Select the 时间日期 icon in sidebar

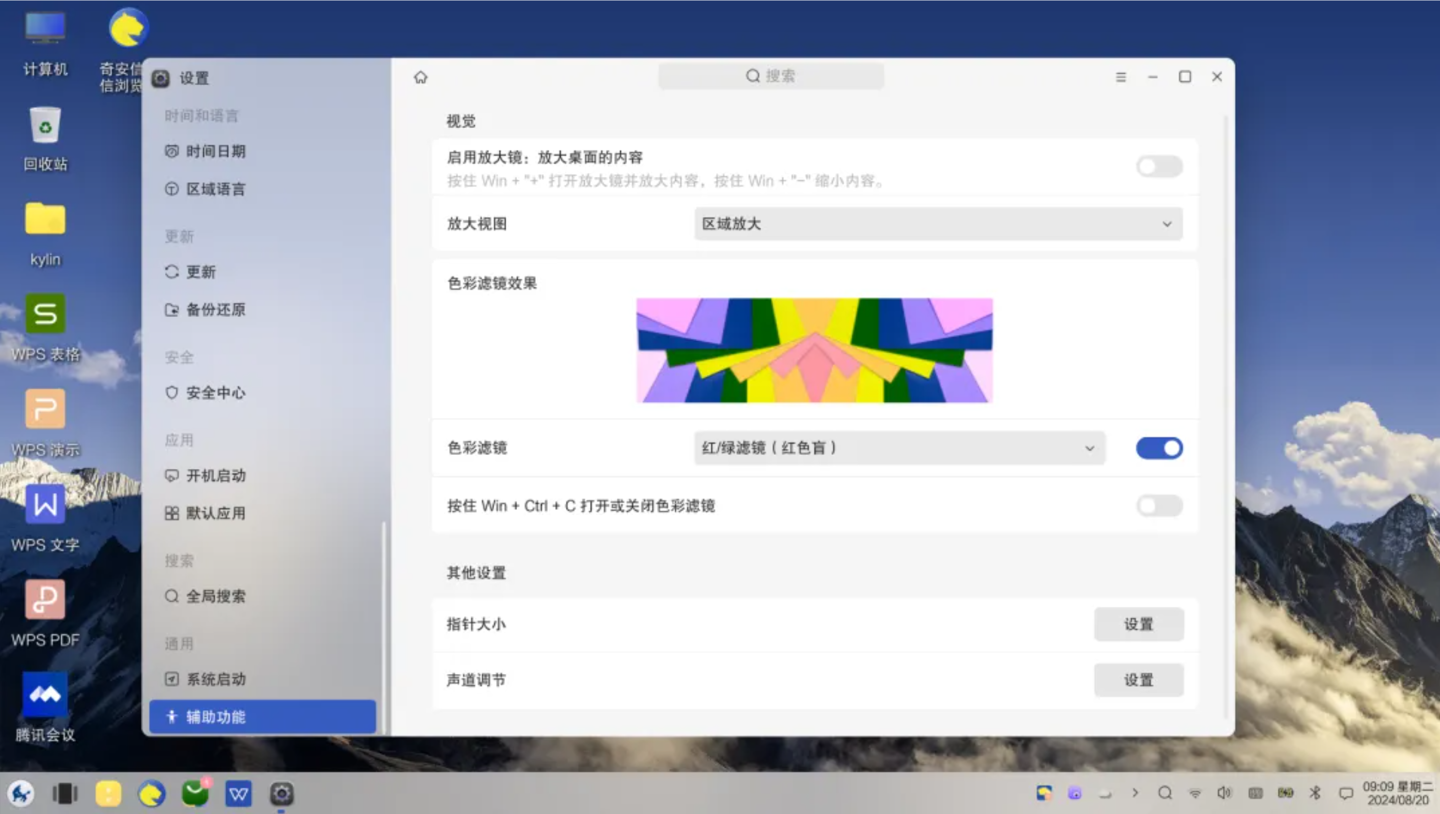coord(172,151)
